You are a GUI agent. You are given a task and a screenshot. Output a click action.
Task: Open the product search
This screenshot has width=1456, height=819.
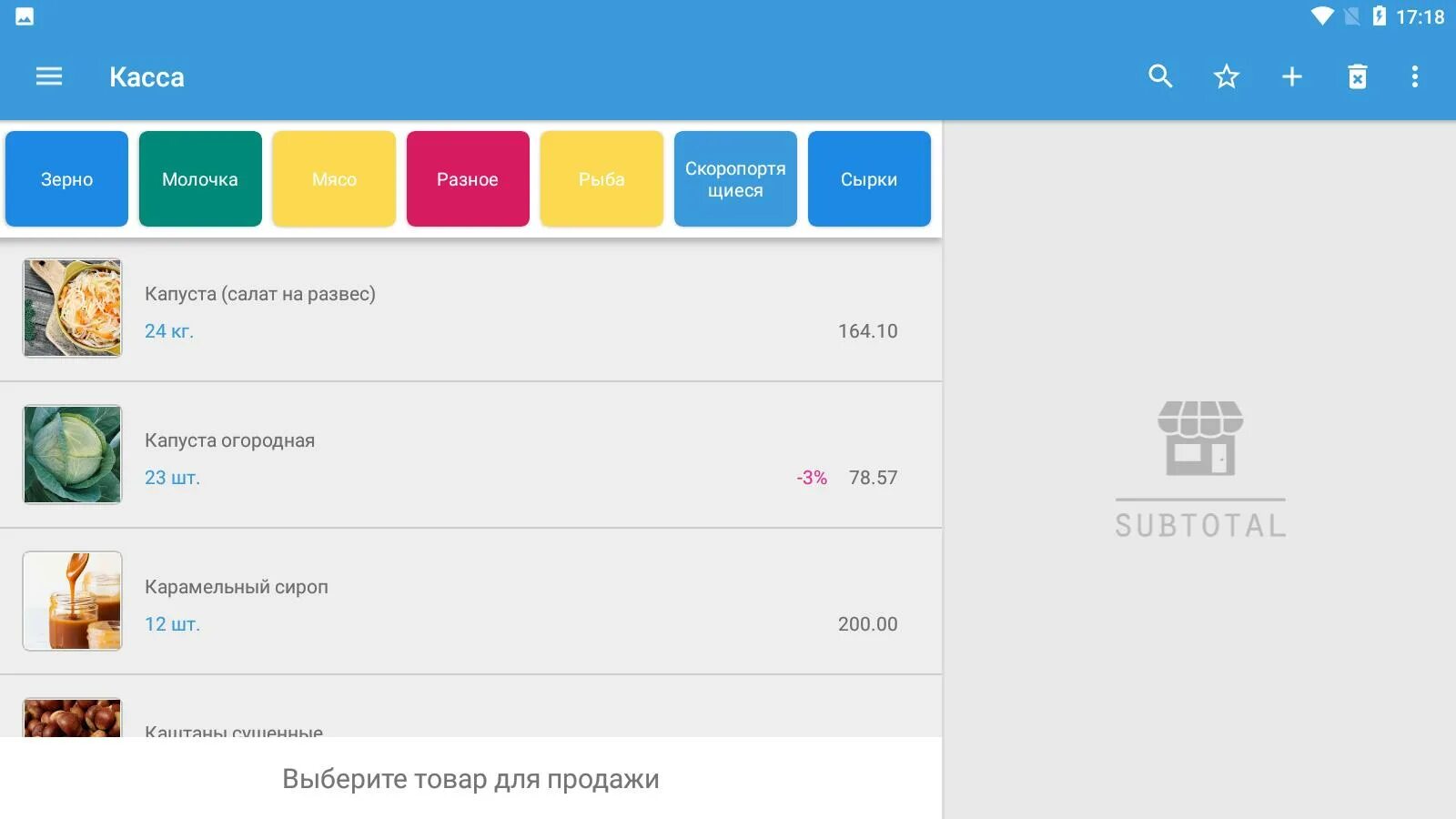(x=1159, y=76)
